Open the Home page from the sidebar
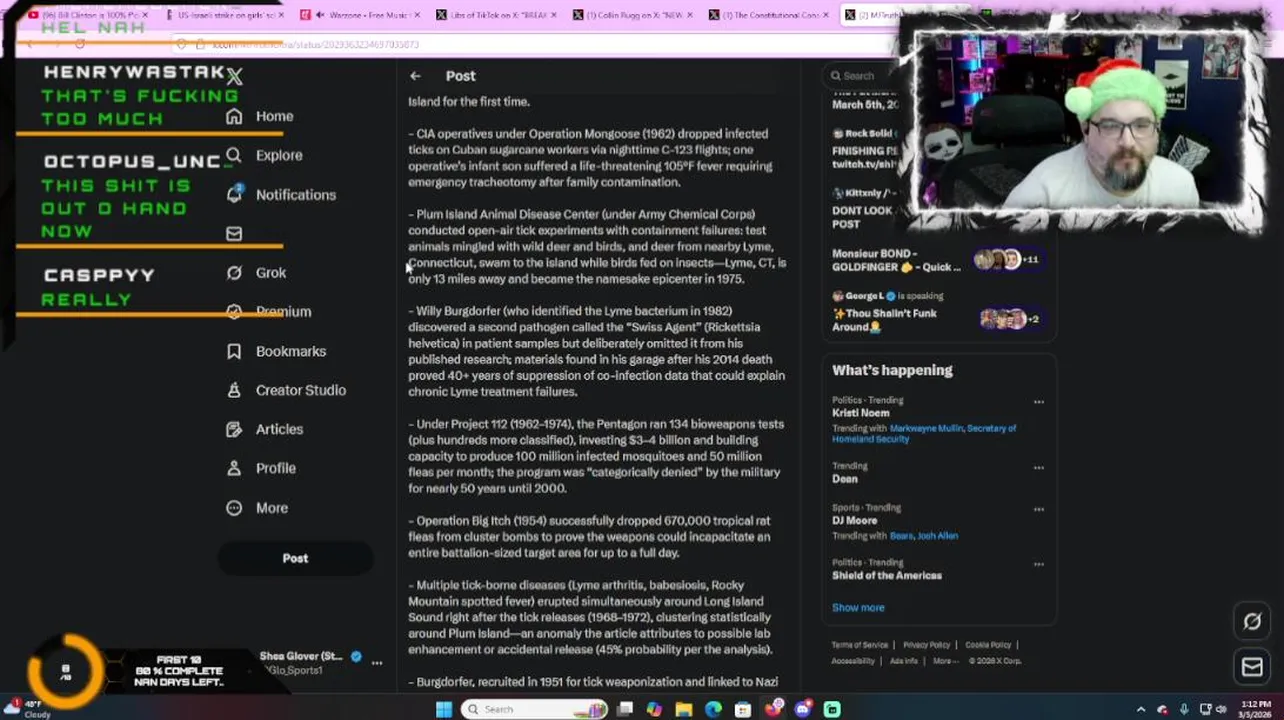Viewport: 1284px width, 720px height. (x=260, y=116)
